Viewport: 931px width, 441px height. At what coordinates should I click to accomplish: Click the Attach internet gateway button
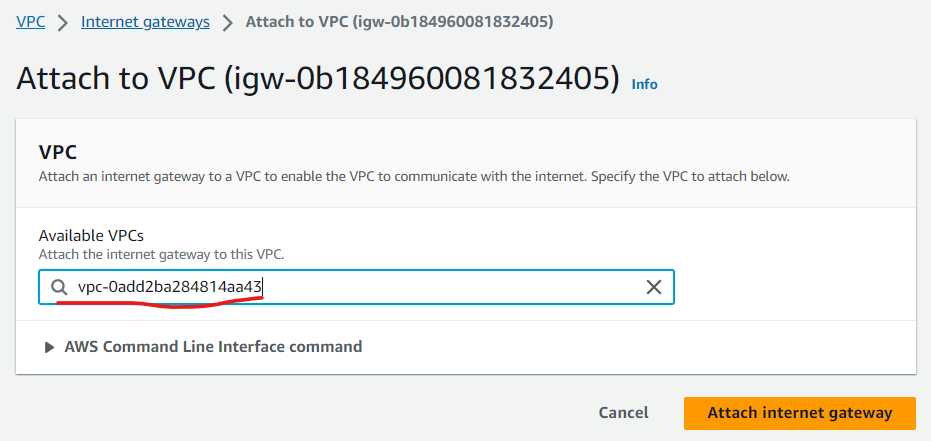(x=800, y=413)
